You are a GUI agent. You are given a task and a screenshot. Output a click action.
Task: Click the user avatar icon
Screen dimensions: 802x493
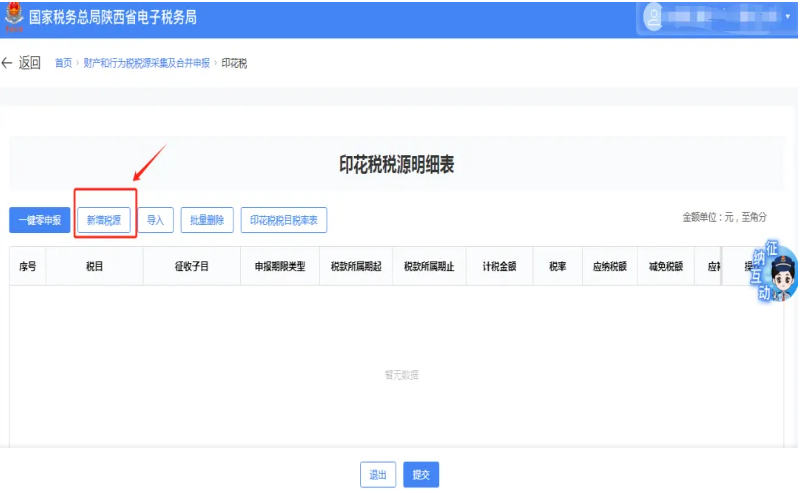tap(655, 17)
